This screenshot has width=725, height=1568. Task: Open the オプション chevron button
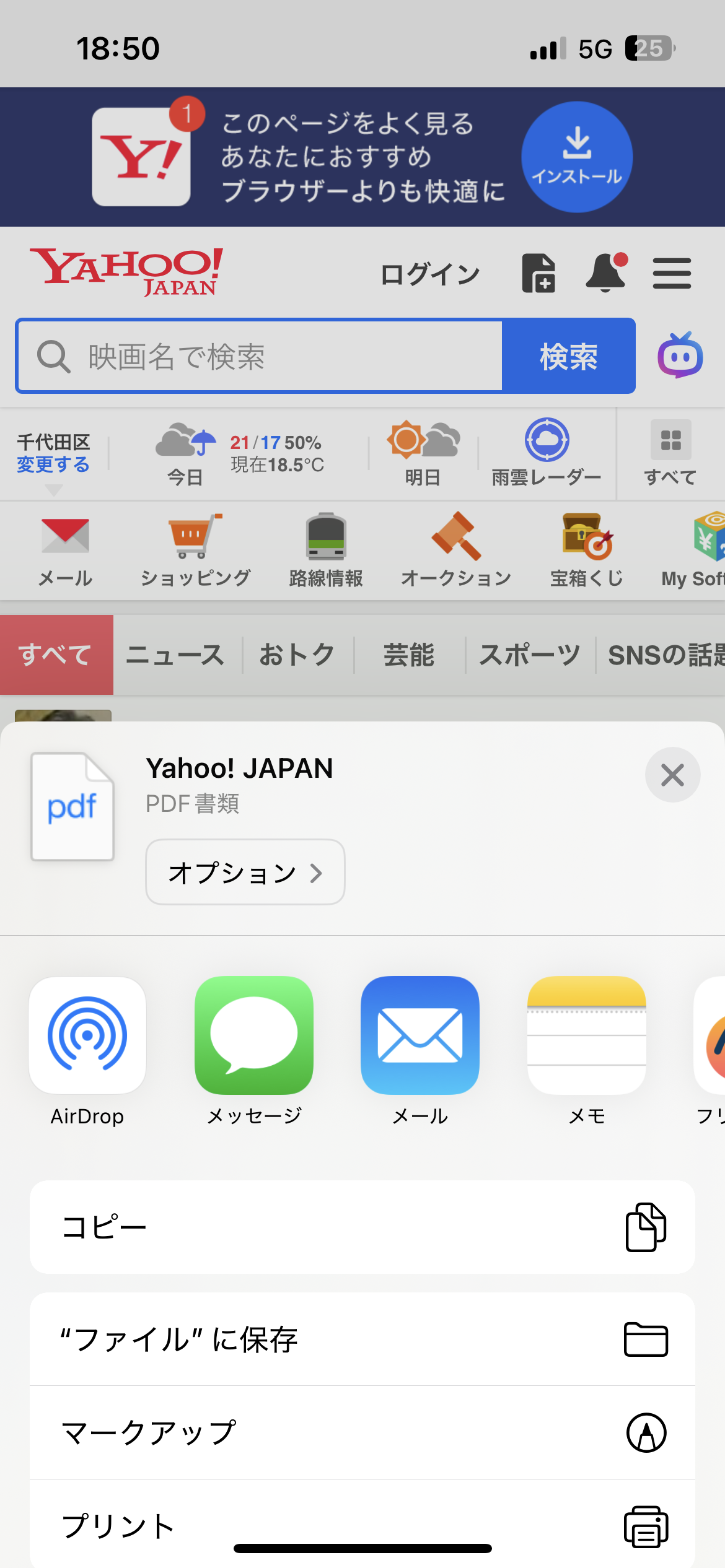tap(245, 872)
